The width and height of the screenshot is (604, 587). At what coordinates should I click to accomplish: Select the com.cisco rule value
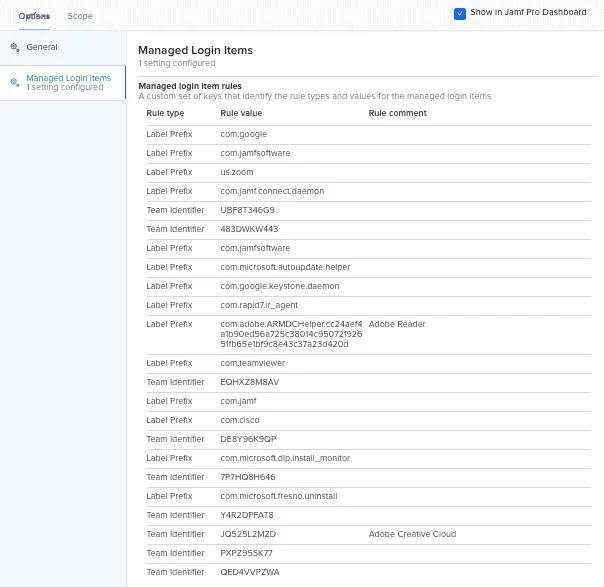(x=240, y=420)
